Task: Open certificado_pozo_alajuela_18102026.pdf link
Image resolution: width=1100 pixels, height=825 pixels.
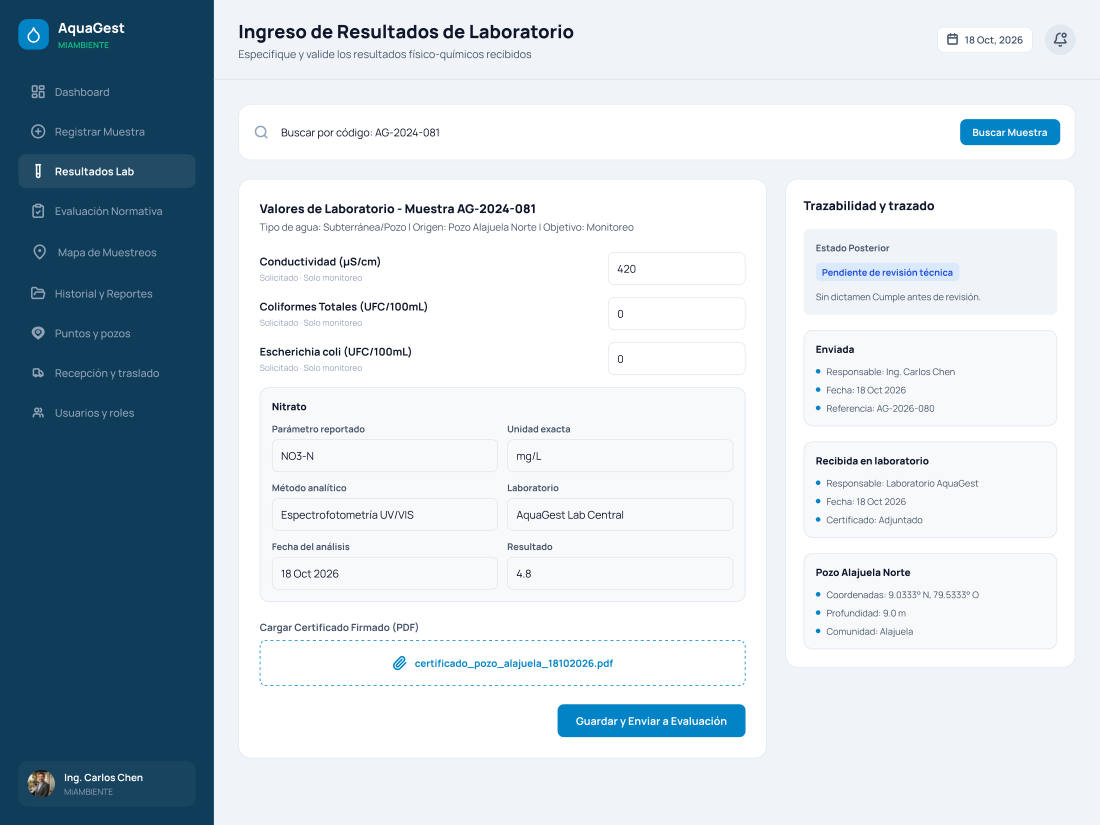Action: (514, 663)
